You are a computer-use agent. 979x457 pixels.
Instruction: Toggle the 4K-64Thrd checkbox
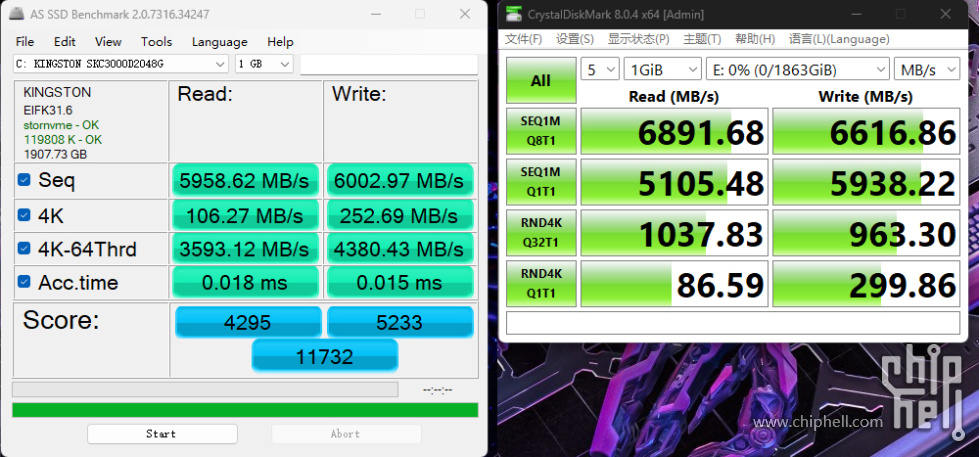24,248
